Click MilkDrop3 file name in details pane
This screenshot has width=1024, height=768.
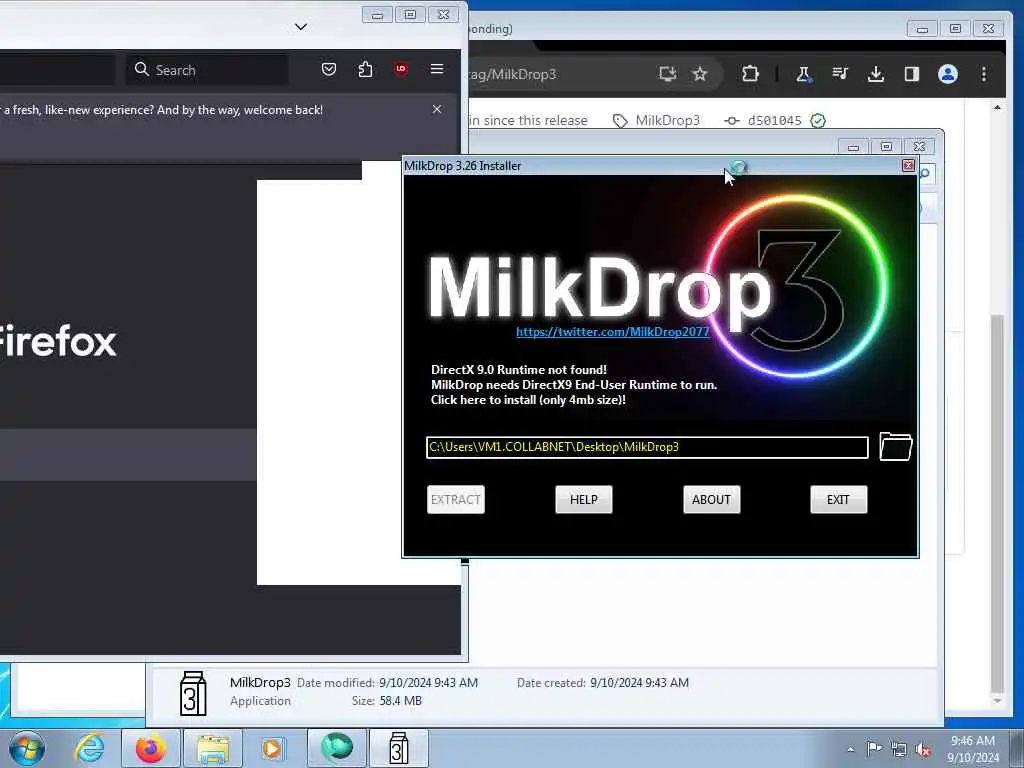[260, 682]
